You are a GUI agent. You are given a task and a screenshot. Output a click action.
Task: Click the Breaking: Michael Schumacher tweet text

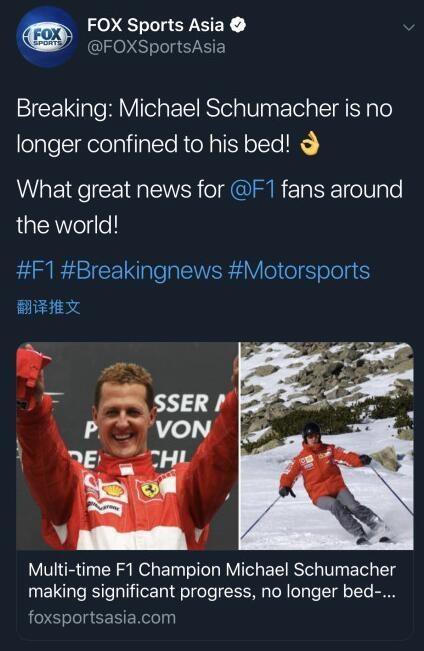click(x=204, y=126)
